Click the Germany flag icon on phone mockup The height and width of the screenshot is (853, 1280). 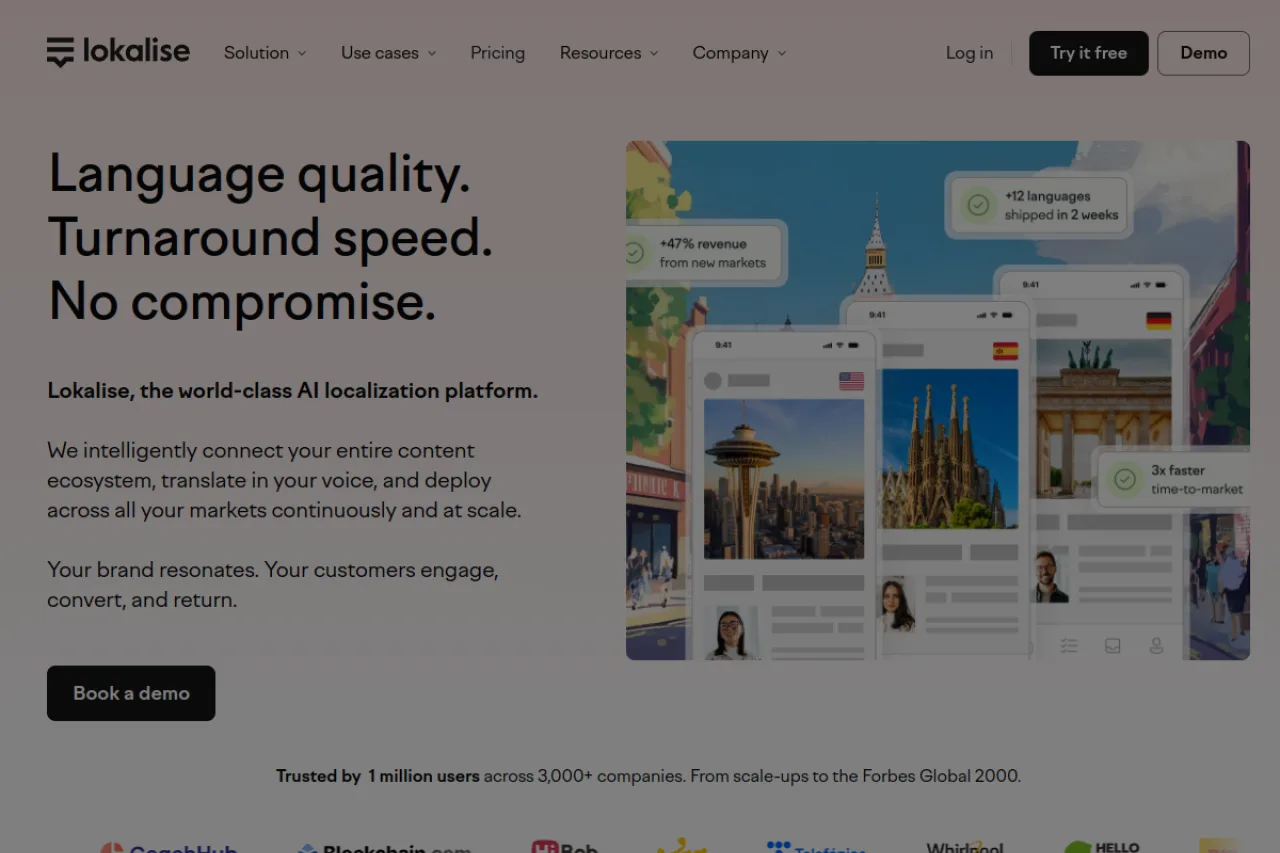coord(1159,321)
